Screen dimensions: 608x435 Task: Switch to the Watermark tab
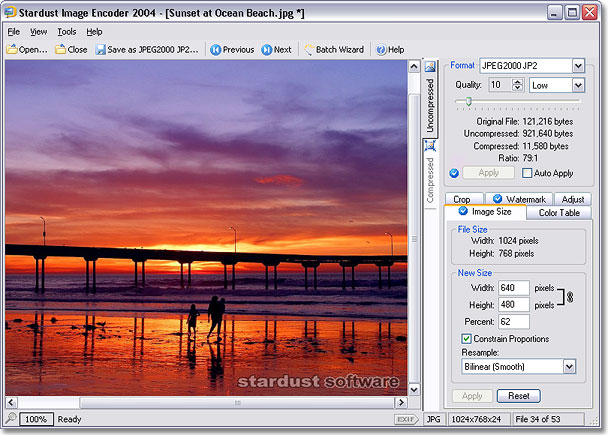[519, 199]
